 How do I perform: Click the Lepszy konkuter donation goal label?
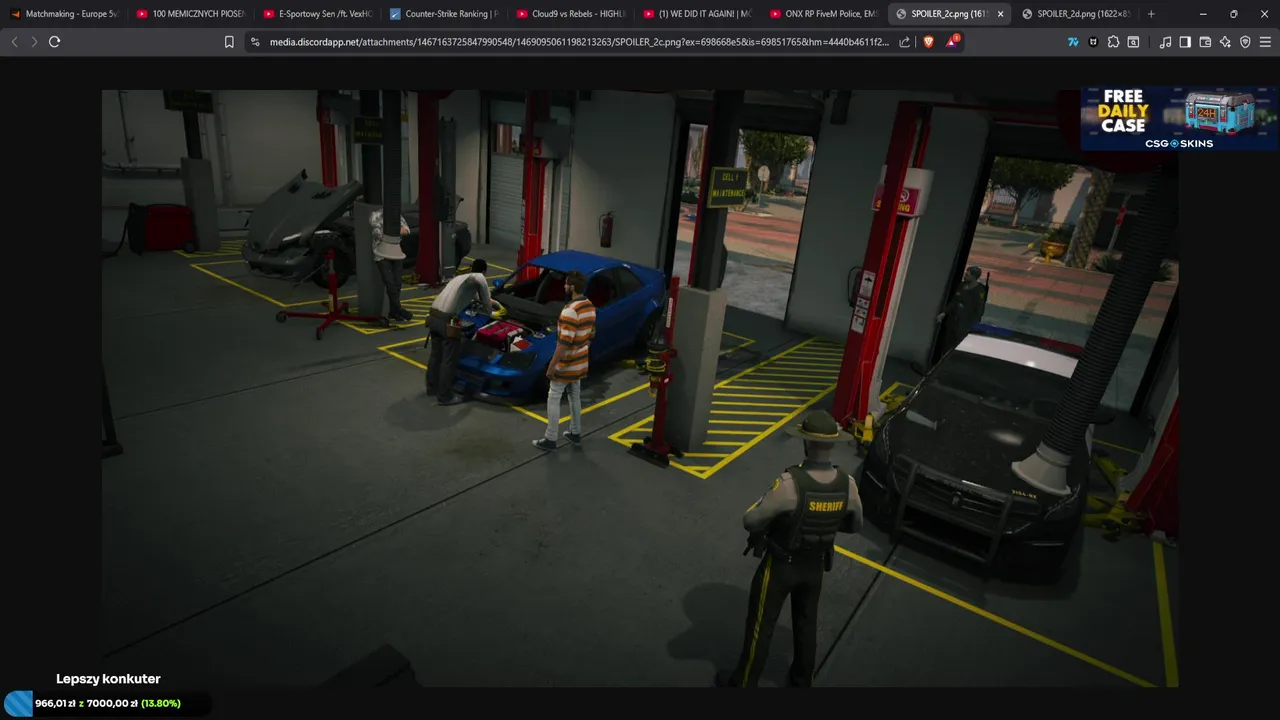point(108,679)
